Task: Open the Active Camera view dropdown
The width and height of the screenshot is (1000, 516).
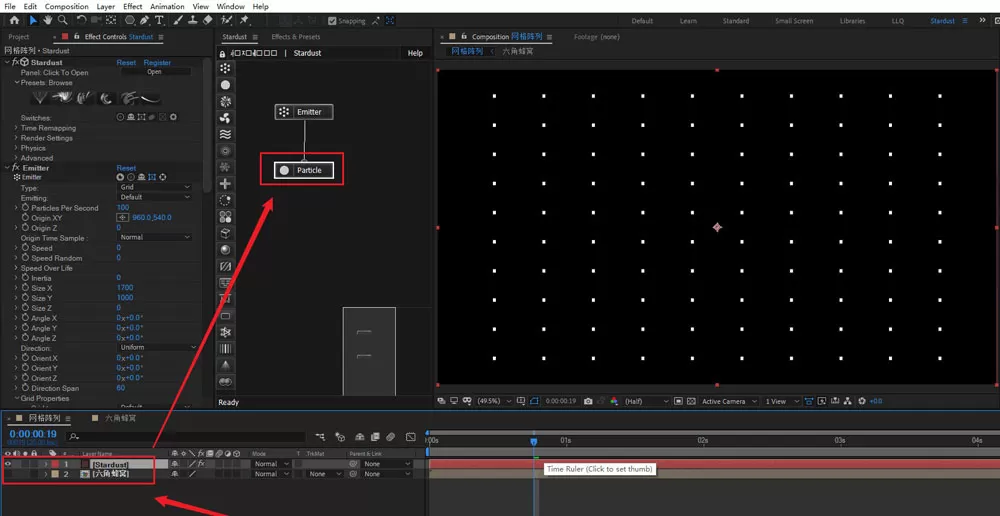Action: 729,401
